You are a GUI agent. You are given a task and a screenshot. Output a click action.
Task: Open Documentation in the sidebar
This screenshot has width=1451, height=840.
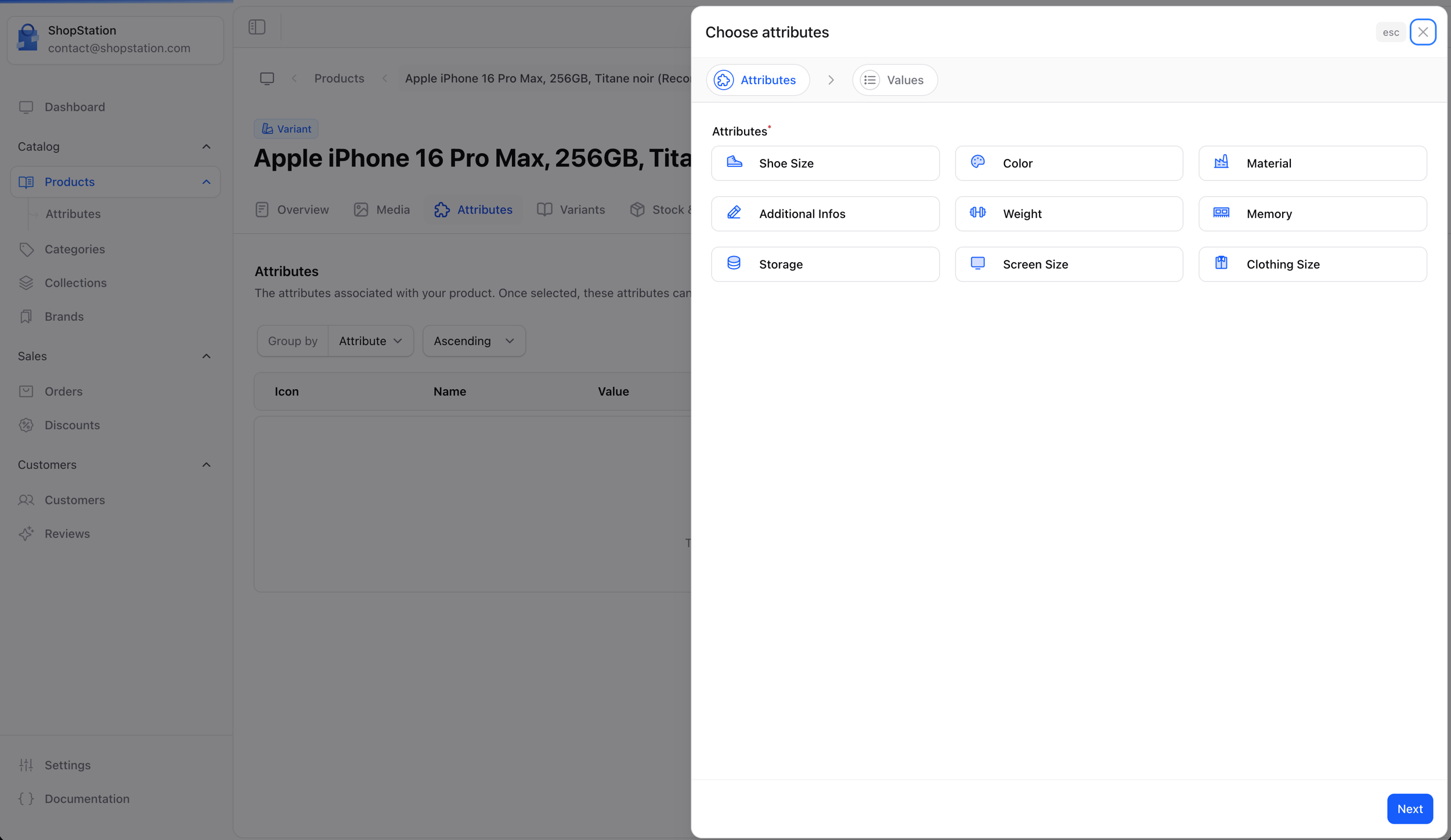click(115, 798)
